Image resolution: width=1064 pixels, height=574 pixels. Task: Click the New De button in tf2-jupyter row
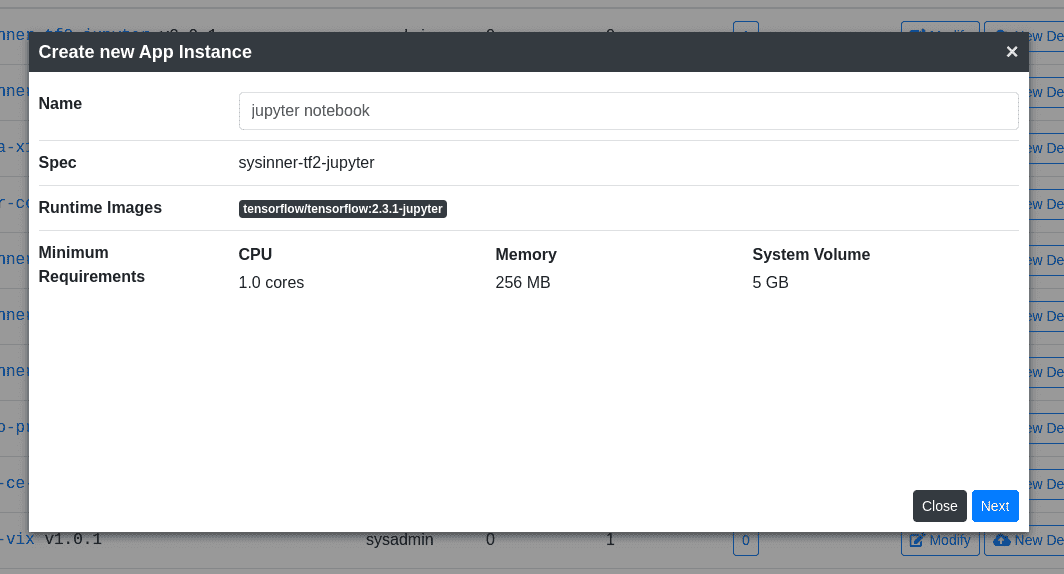click(1024, 27)
